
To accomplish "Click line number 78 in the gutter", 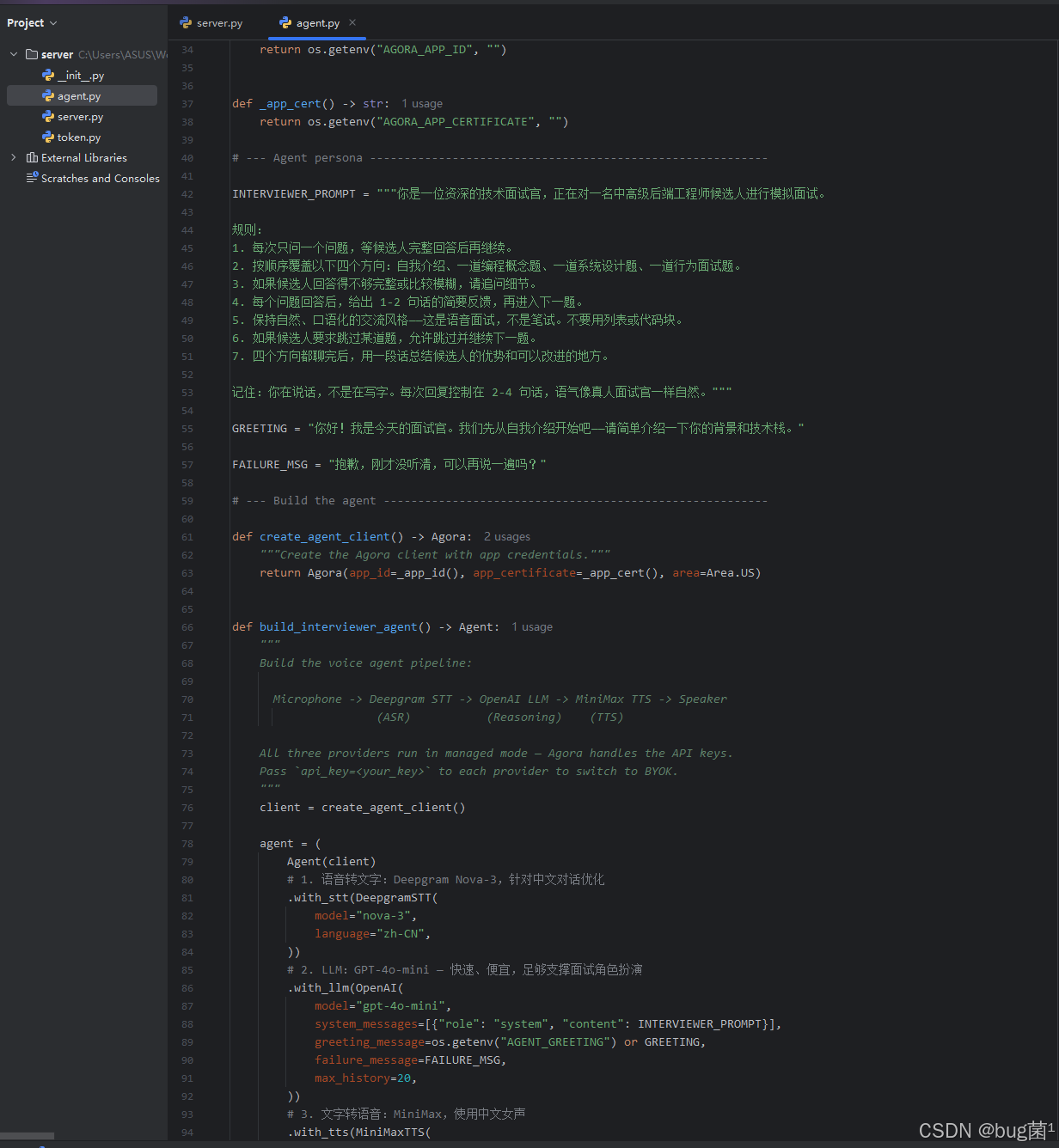I will click(187, 844).
